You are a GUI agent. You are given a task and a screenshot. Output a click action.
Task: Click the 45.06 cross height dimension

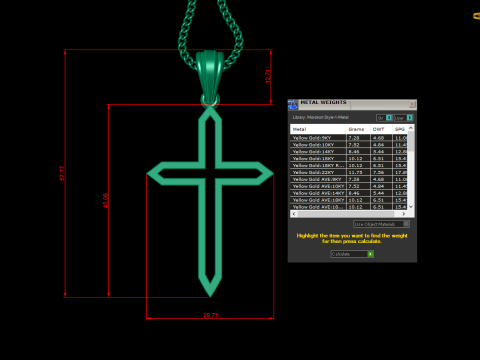coord(106,200)
